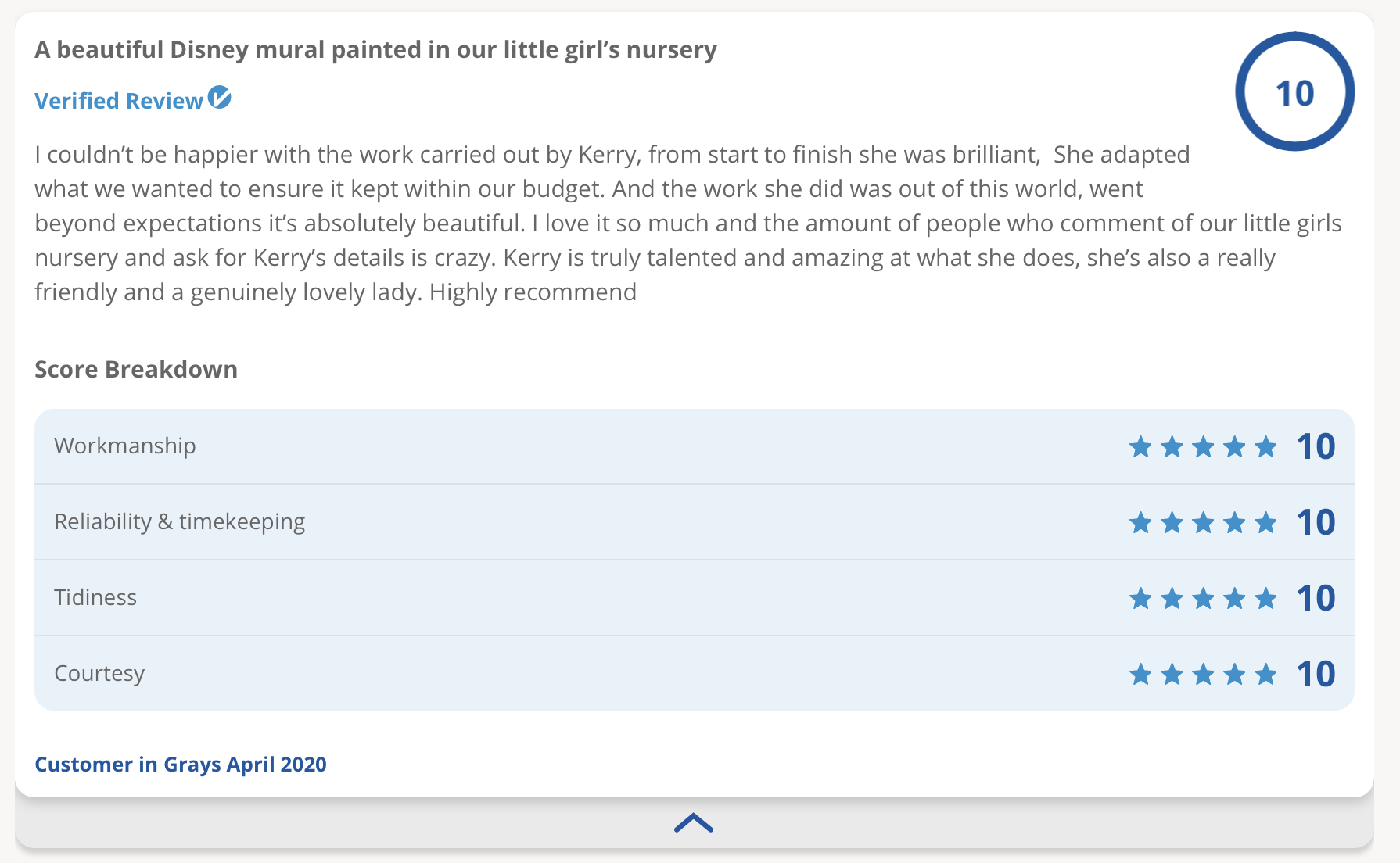This screenshot has width=1400, height=863.
Task: Click the first Workmanship star
Action: 1140,447
